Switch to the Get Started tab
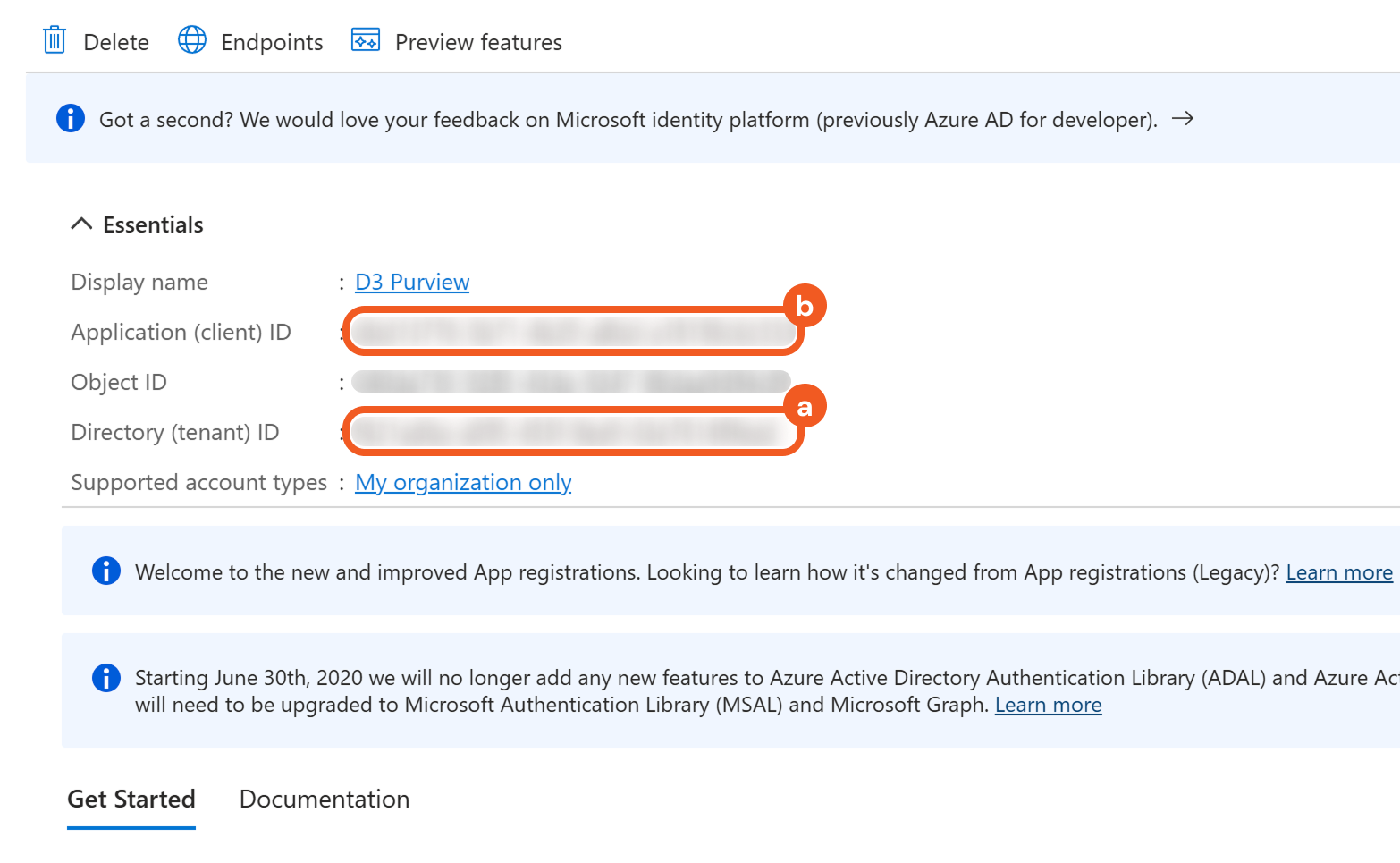This screenshot has height=863, width=1400. (131, 799)
